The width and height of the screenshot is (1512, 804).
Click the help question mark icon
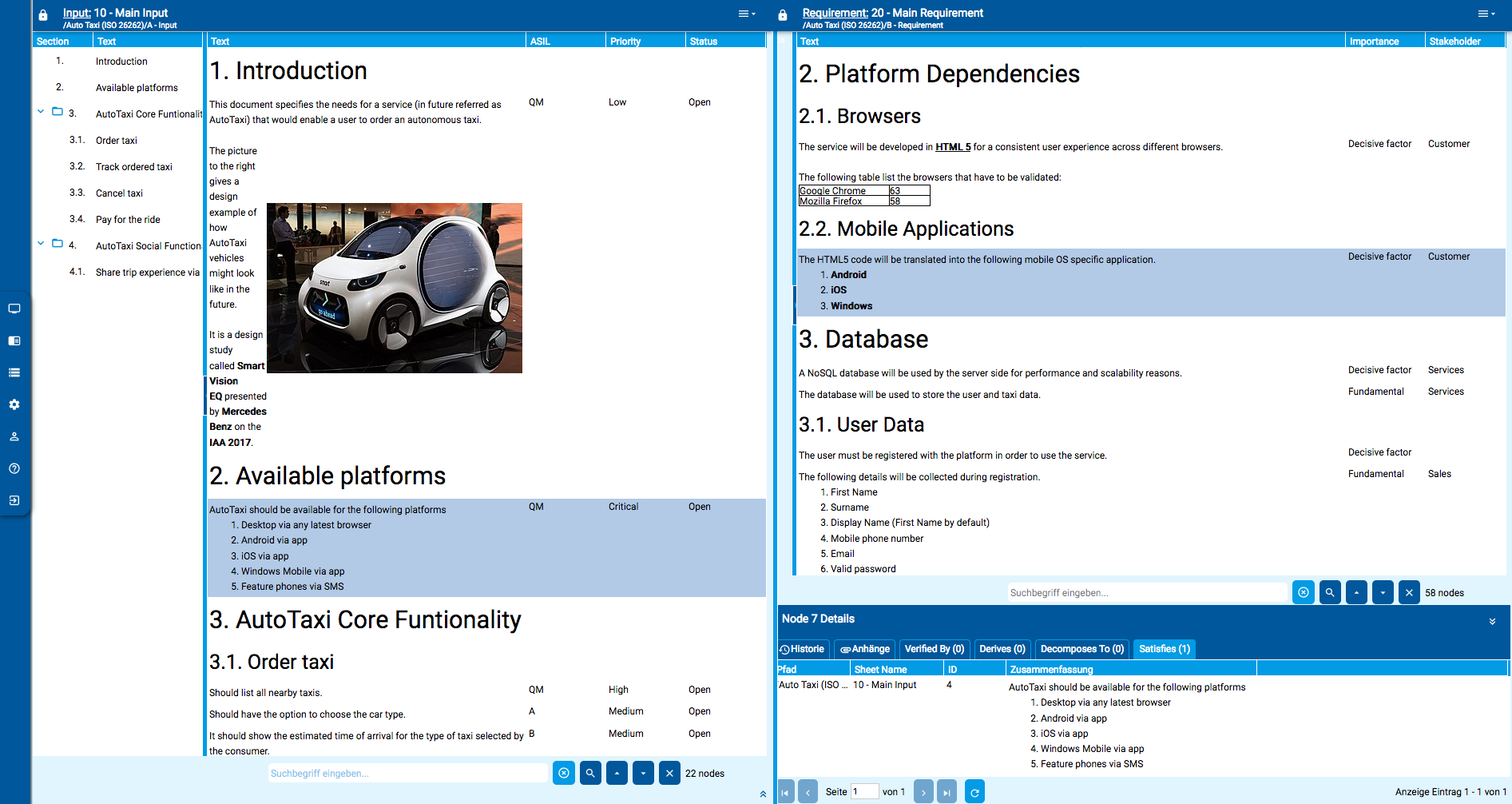click(14, 468)
